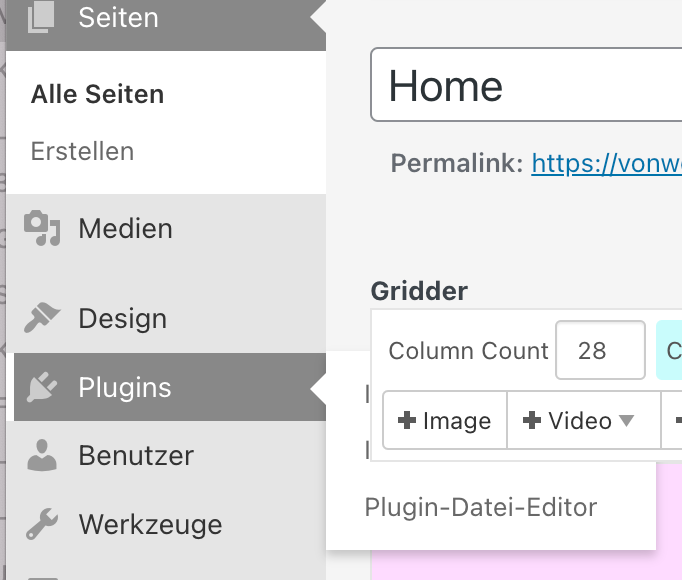Click the Medien camera-and-music icon
The height and width of the screenshot is (580, 682).
[42, 228]
